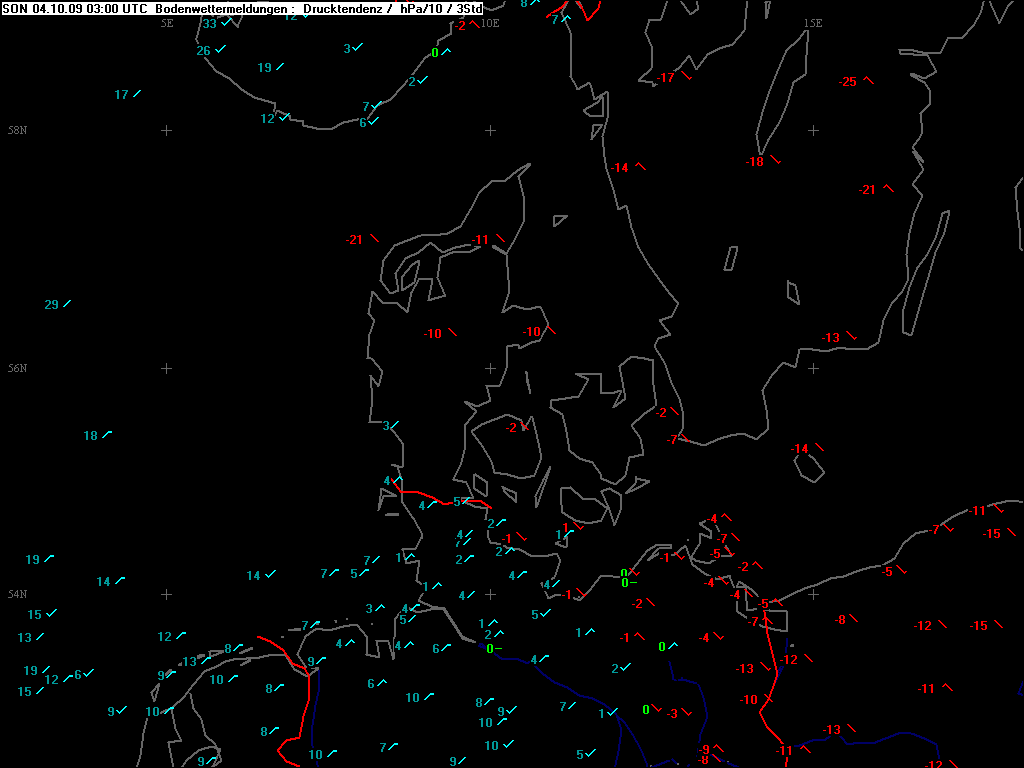Click the SON 04.10.09 03:00 UTC timestamp

pyautogui.click(x=76, y=9)
